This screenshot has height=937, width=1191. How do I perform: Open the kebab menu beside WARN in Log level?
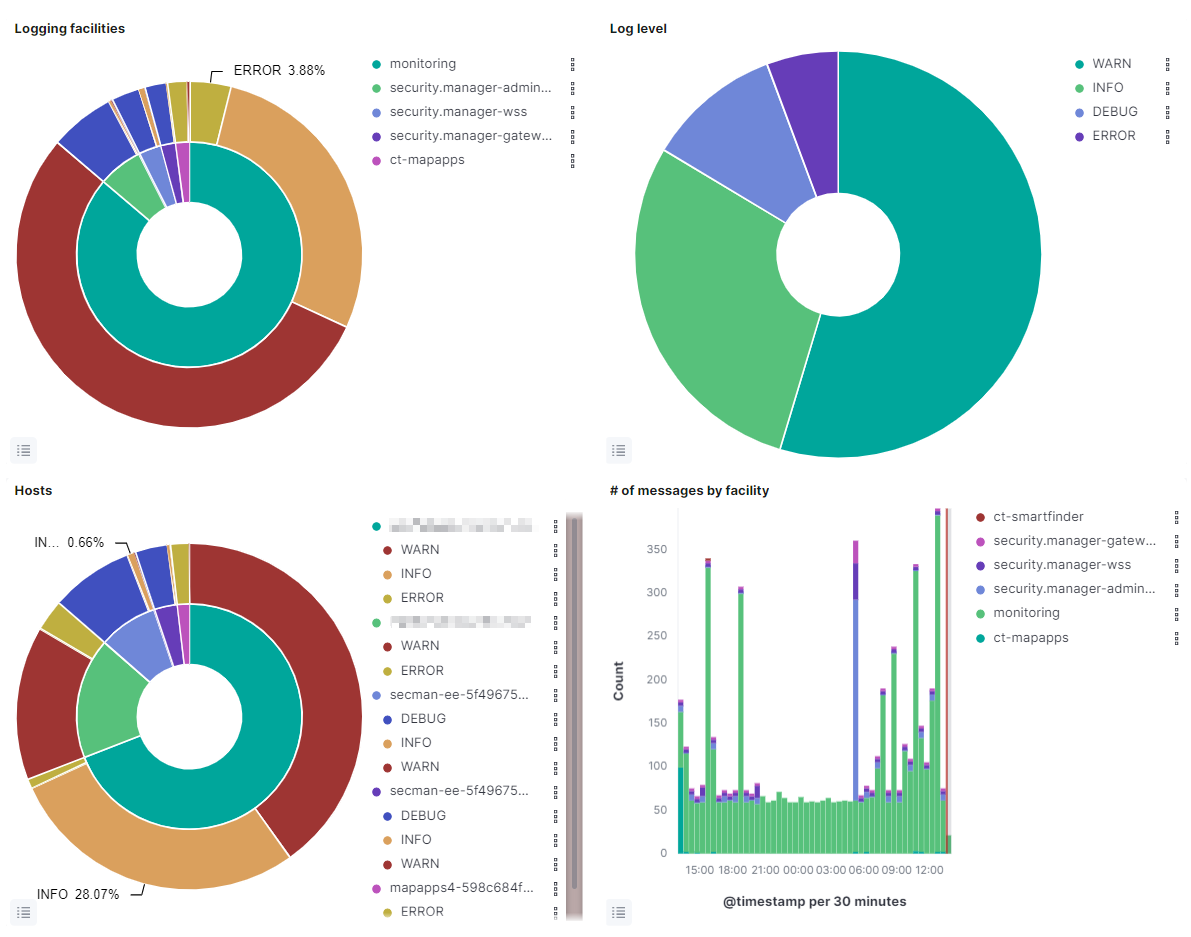click(1168, 64)
